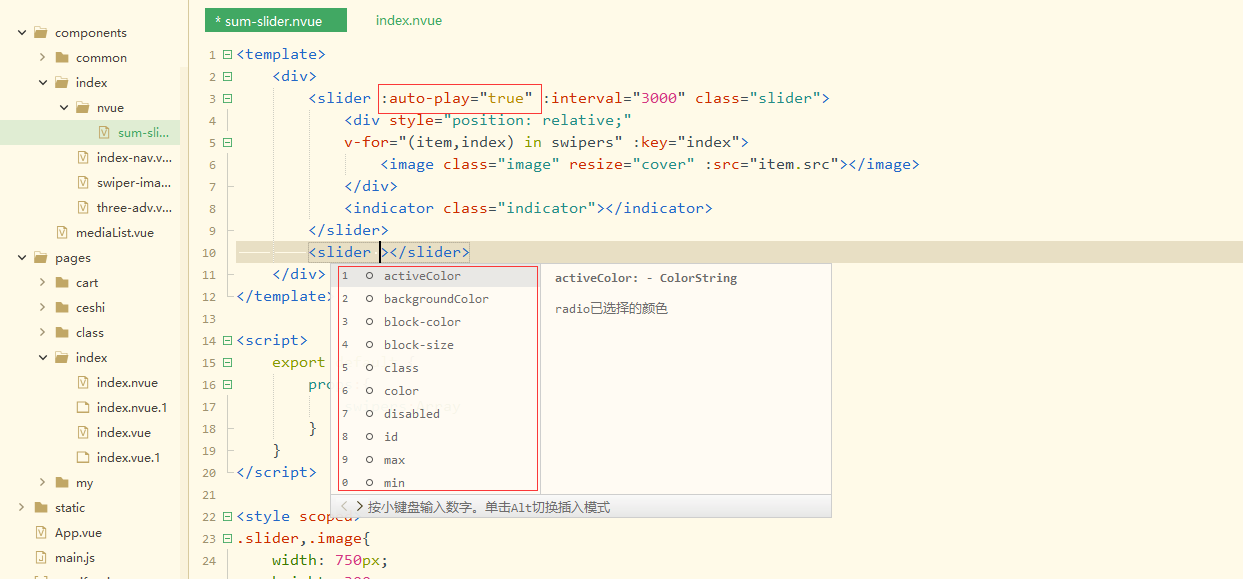This screenshot has height=579, width=1243.
Task: Fold the slider block at line 3
Action: click(228, 99)
